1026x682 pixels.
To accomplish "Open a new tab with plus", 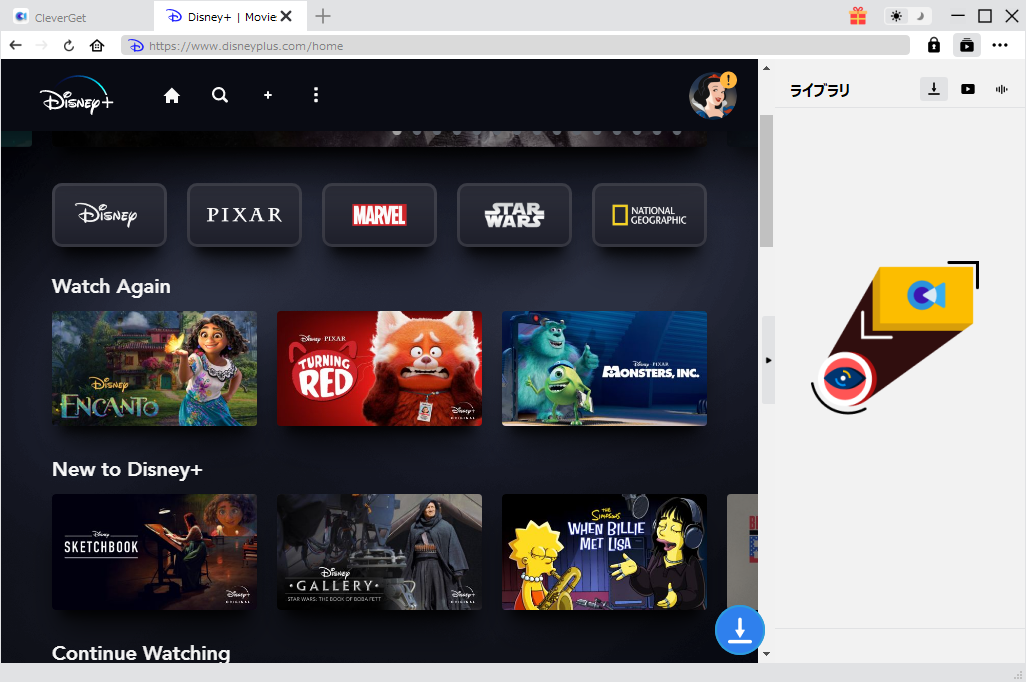I will (x=323, y=16).
